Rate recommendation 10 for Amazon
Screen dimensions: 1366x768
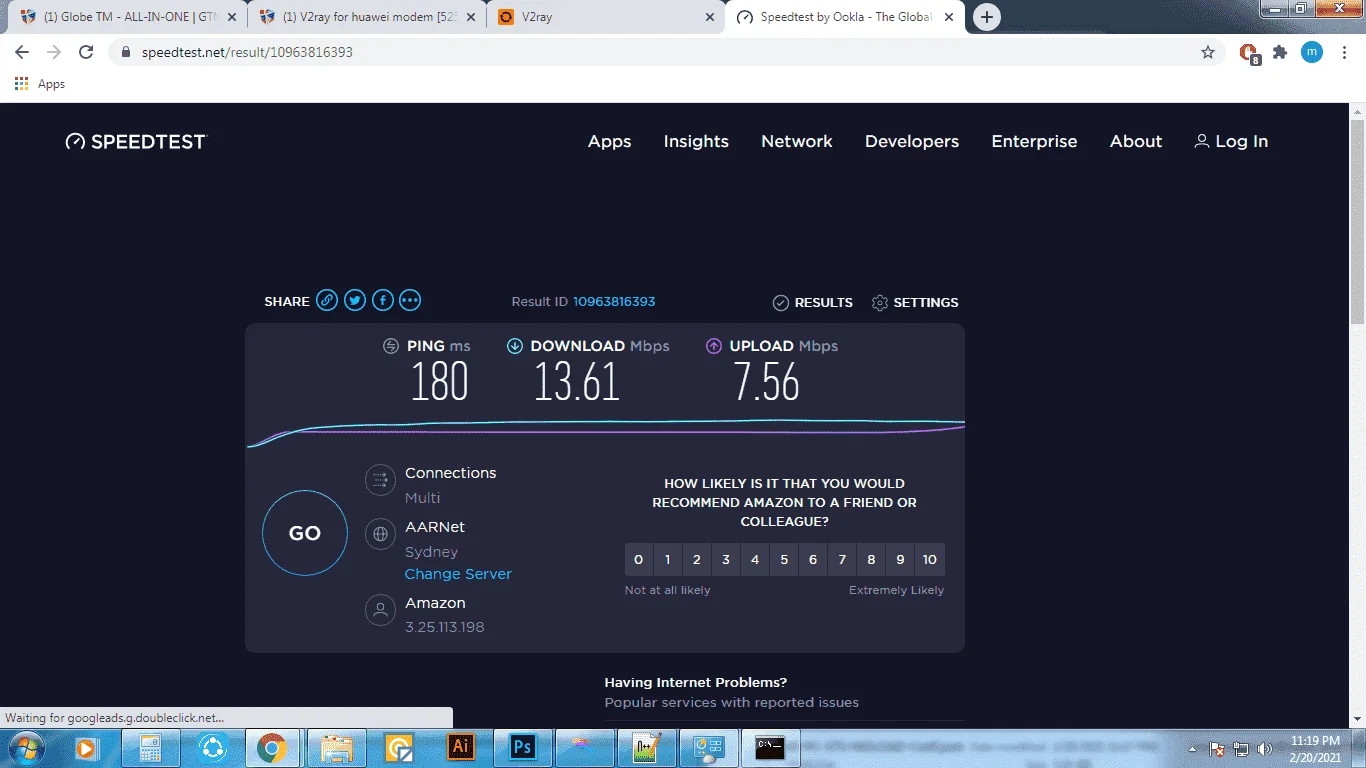[930, 560]
